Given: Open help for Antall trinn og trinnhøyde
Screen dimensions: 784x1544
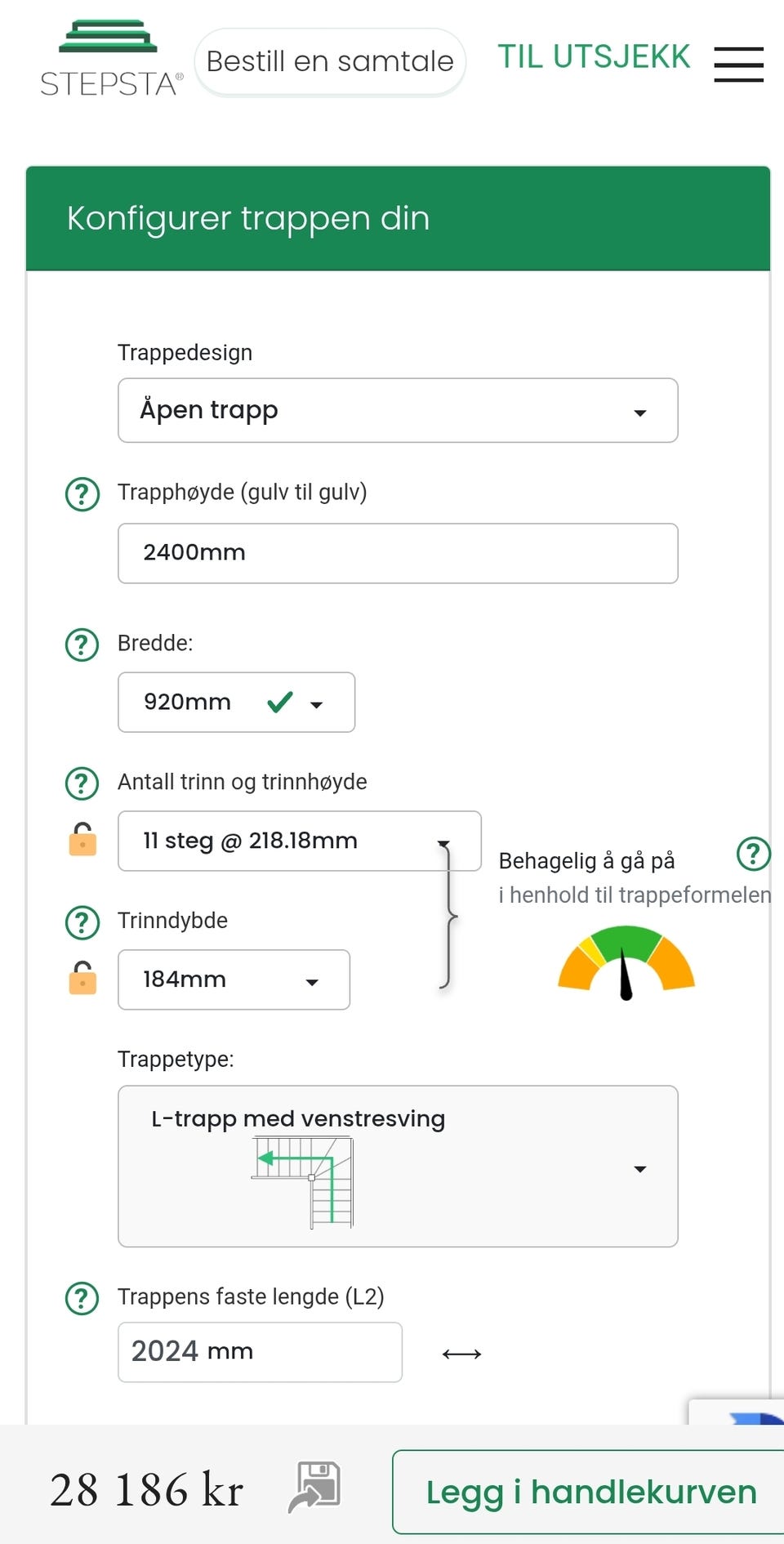Looking at the screenshot, I should tap(82, 783).
